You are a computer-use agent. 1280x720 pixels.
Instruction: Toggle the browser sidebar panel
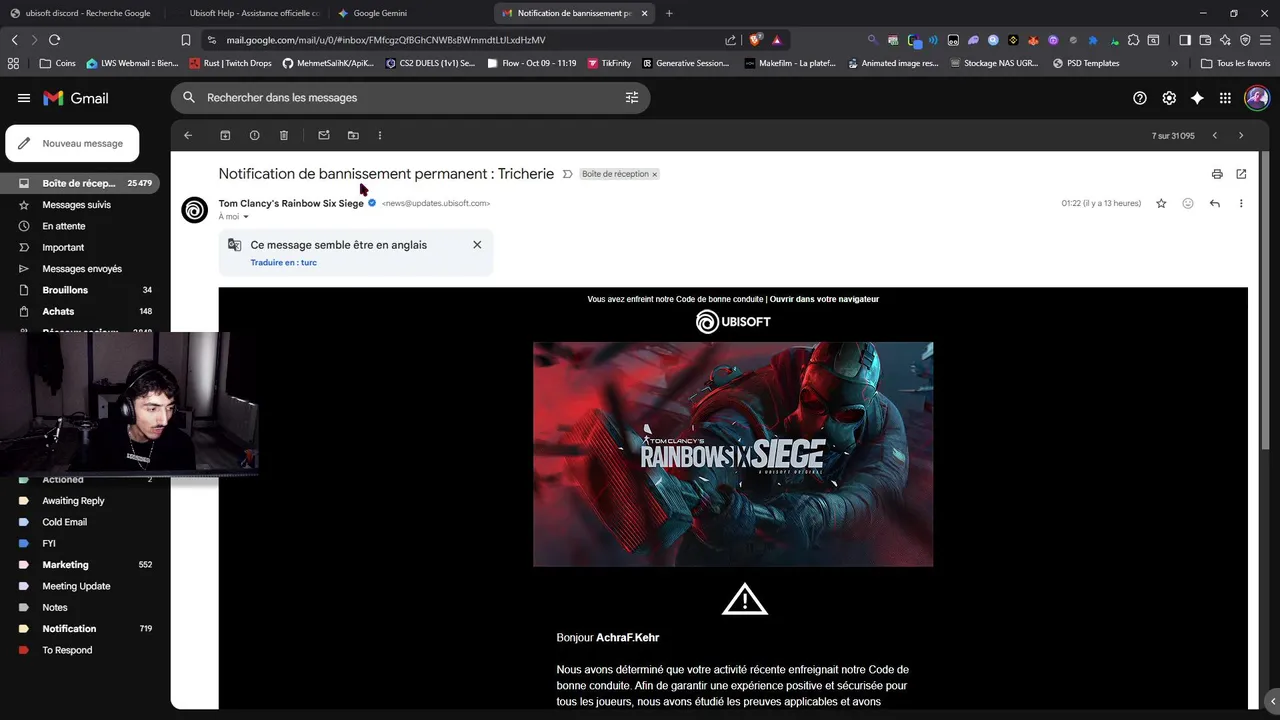pyautogui.click(x=1185, y=40)
